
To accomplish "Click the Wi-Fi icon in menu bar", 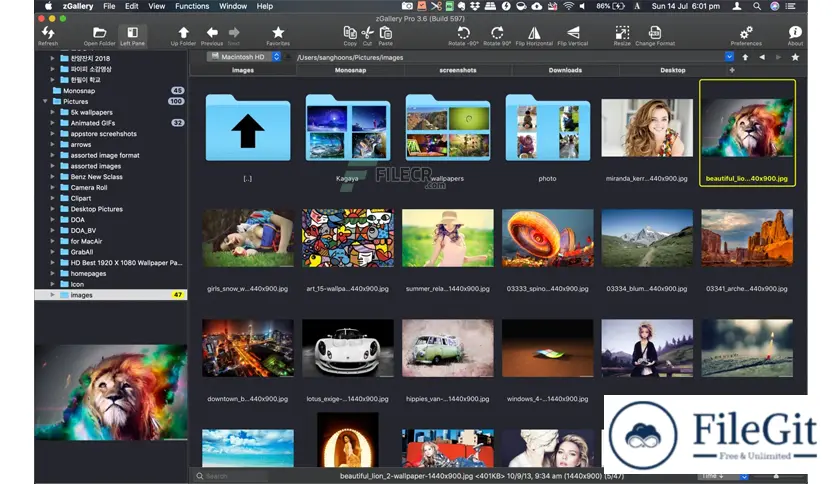I will (x=568, y=6).
